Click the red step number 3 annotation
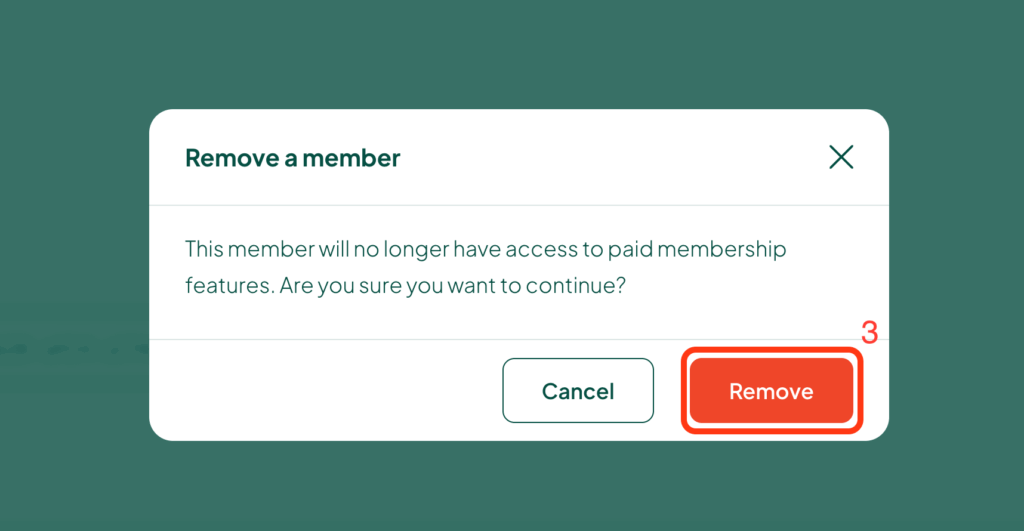1024x531 pixels. pyautogui.click(x=869, y=332)
